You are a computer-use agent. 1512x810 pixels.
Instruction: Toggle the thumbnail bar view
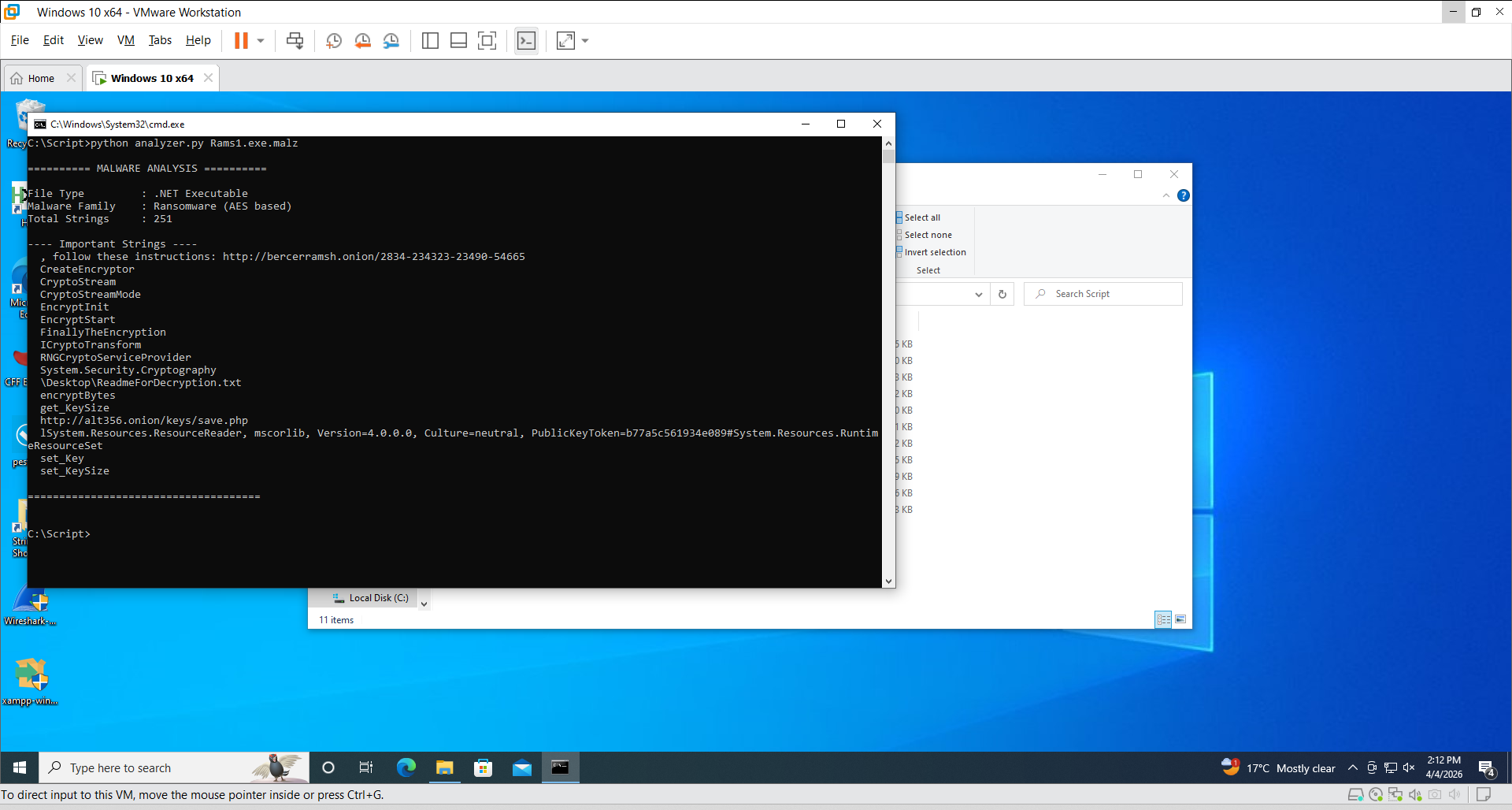coord(458,41)
